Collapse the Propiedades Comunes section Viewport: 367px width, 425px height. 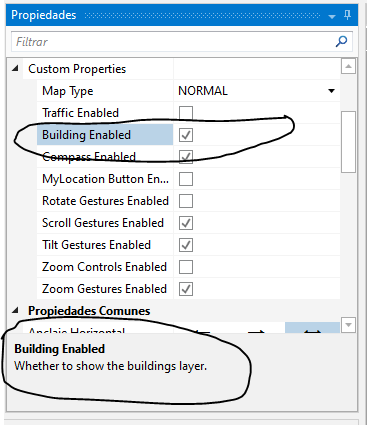pyautogui.click(x=15, y=311)
